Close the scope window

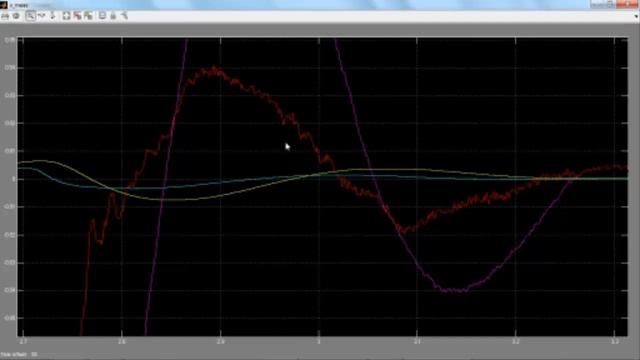tap(628, 4)
